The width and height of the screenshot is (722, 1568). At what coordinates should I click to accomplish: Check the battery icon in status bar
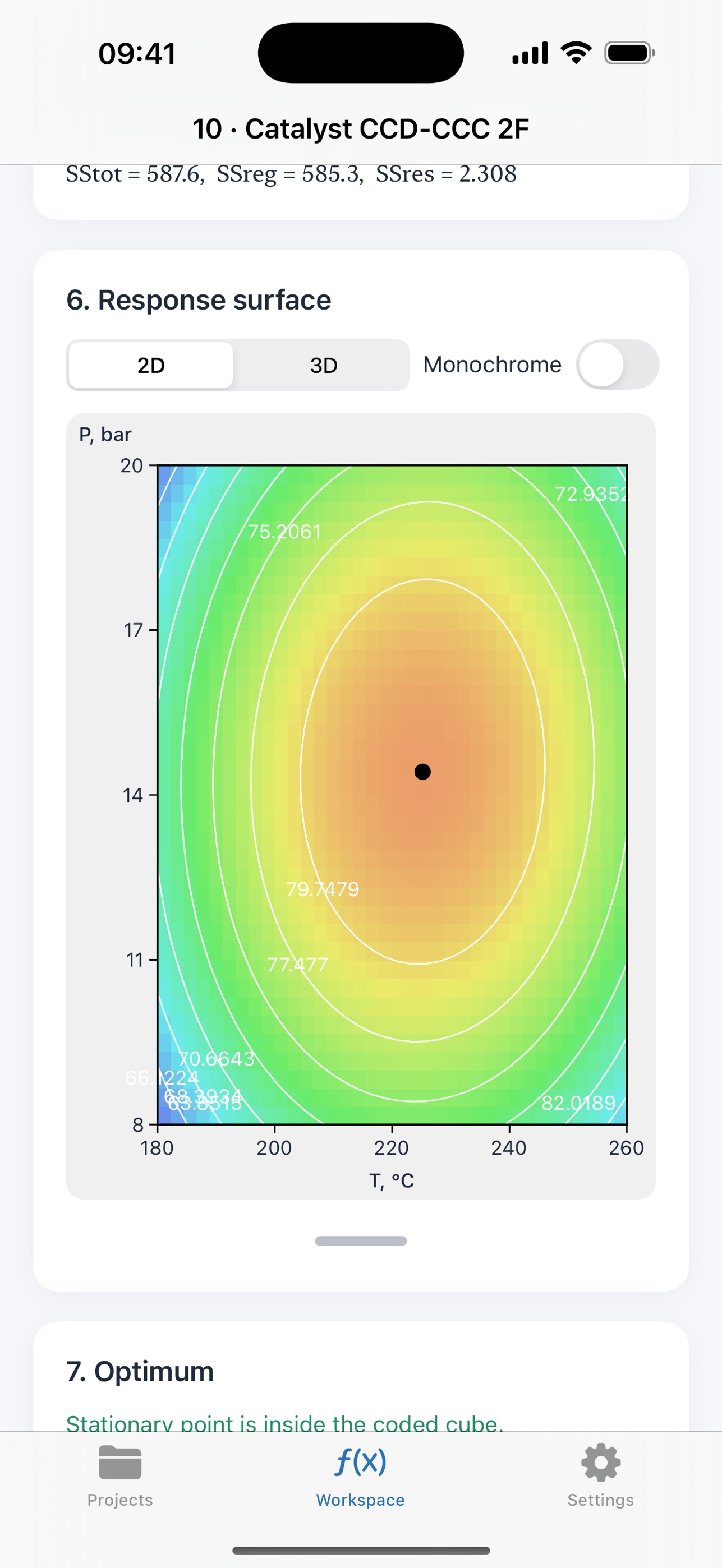coord(629,53)
